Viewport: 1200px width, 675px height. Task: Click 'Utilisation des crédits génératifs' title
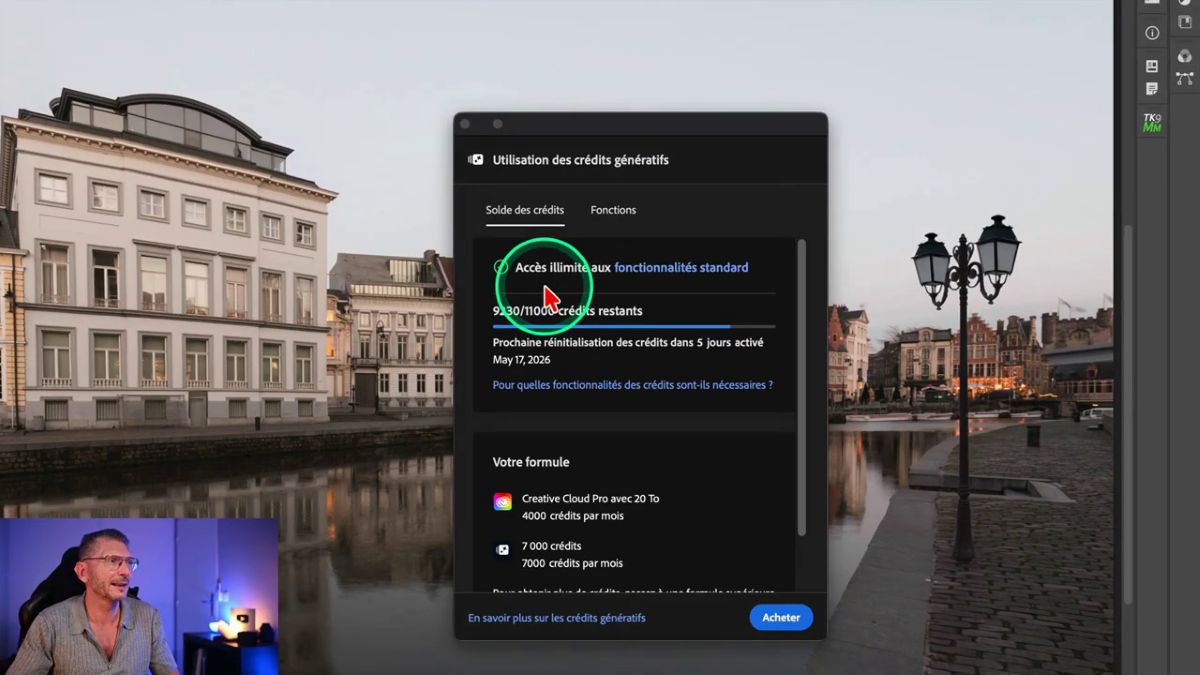pos(581,160)
